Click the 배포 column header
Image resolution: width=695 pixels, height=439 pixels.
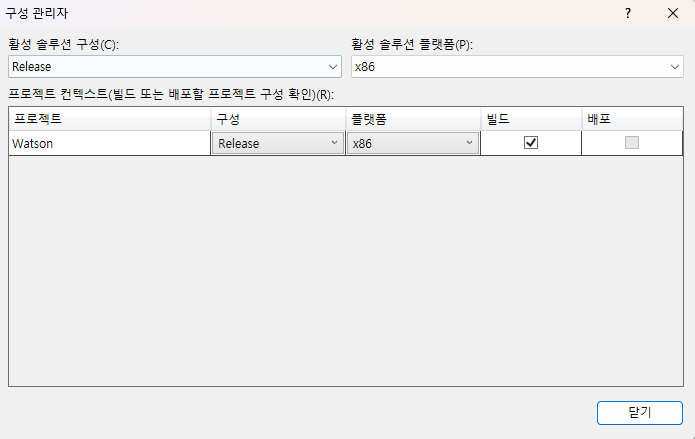(x=632, y=119)
